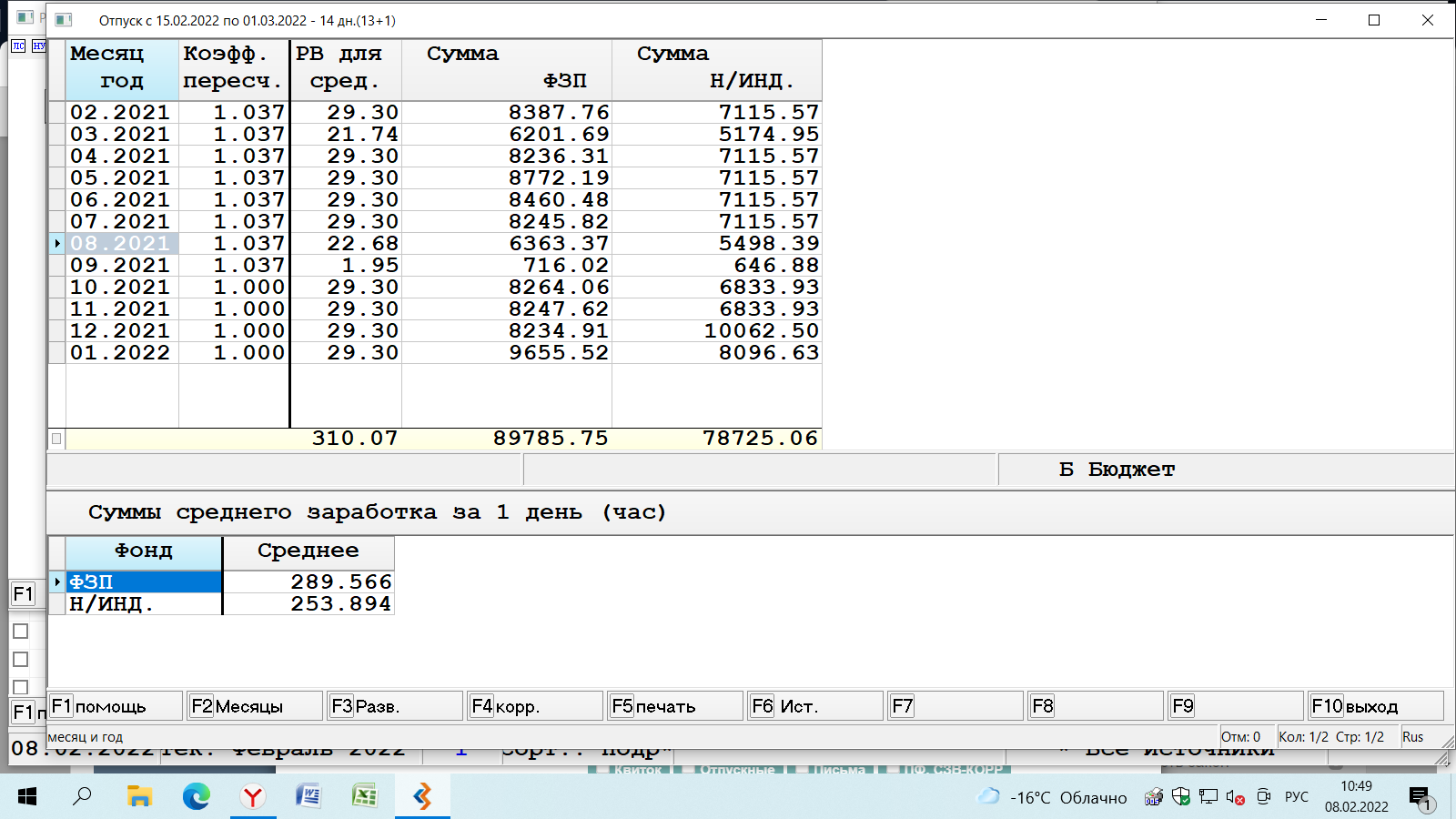The image size is (1456, 819).
Task: Tick the checkbox left of totals row
Action: pos(56,439)
